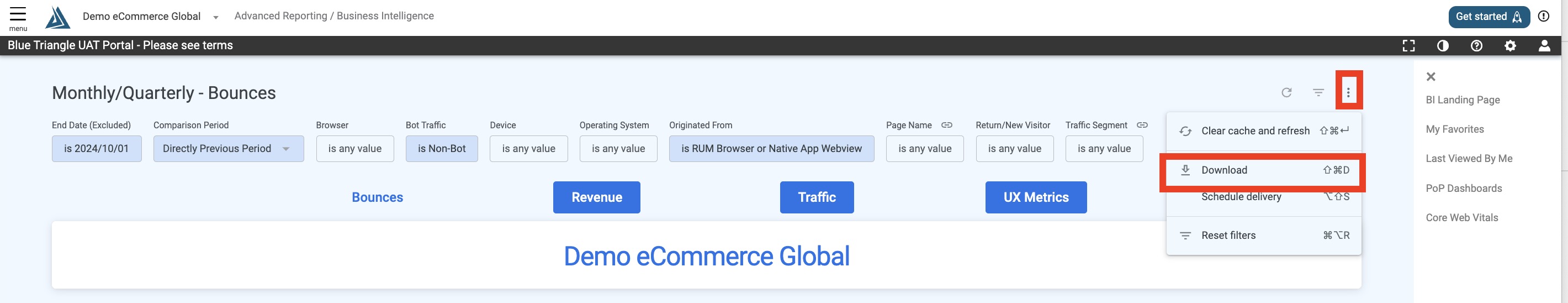Open Last Viewed By Me link
The height and width of the screenshot is (303, 1568).
[x=1469, y=159]
